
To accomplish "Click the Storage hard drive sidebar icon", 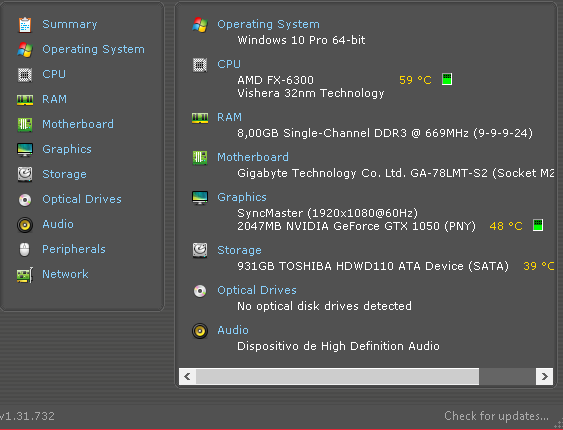I will 25,174.
